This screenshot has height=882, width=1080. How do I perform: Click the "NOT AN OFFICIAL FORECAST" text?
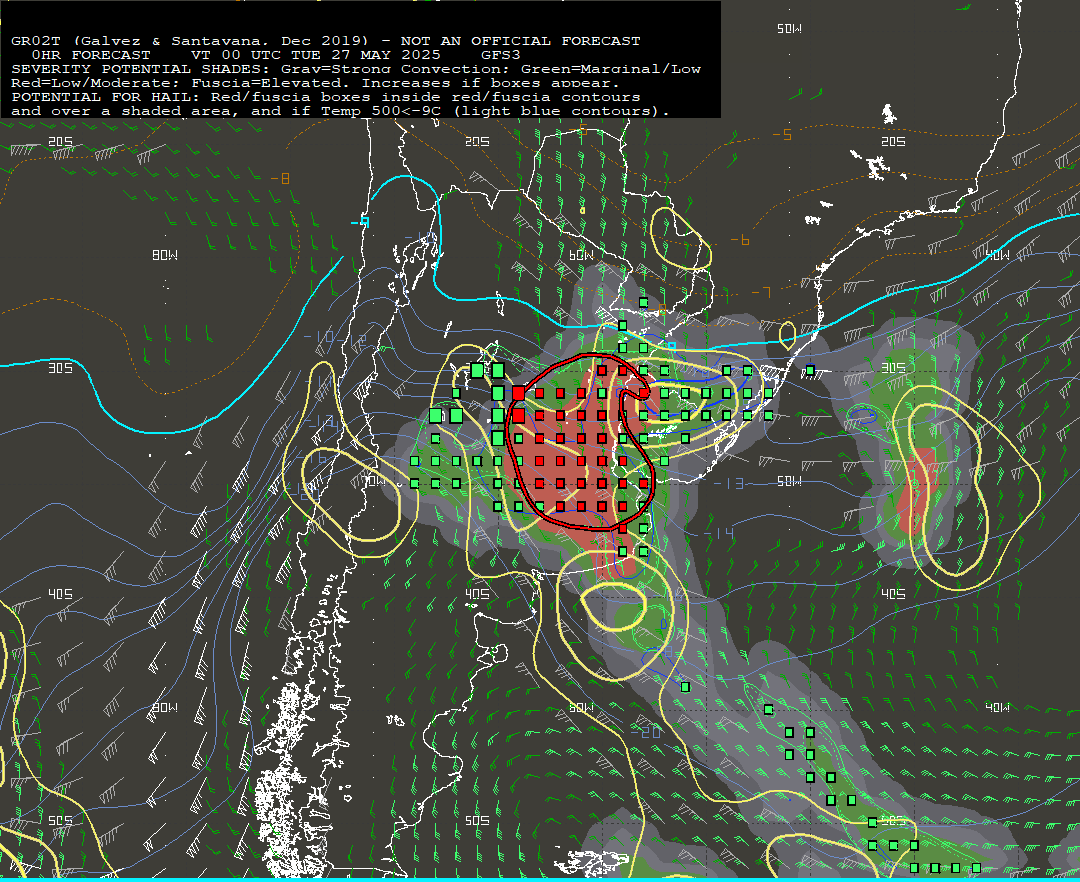(521, 41)
